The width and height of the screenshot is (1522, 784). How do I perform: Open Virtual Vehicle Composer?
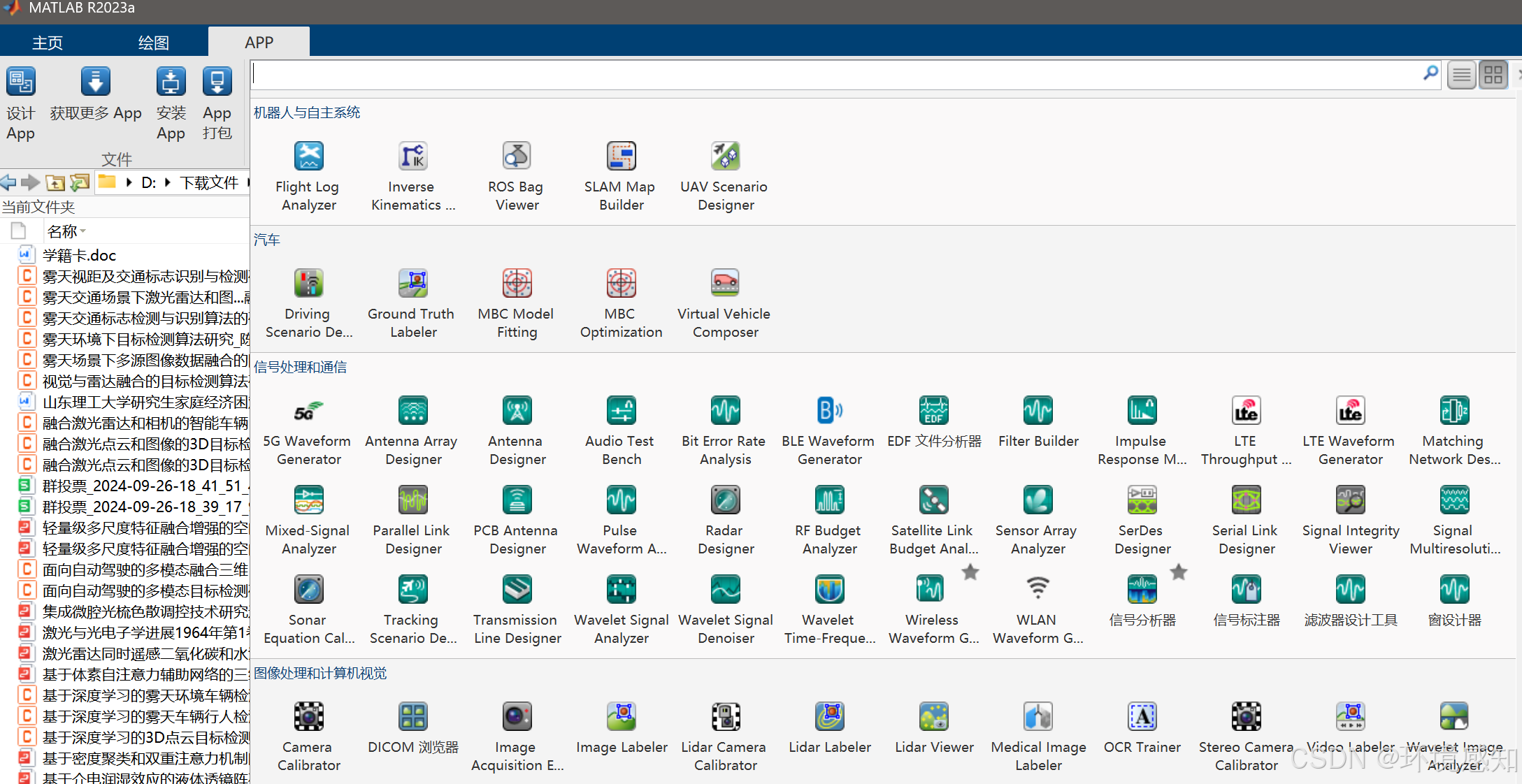[725, 303]
